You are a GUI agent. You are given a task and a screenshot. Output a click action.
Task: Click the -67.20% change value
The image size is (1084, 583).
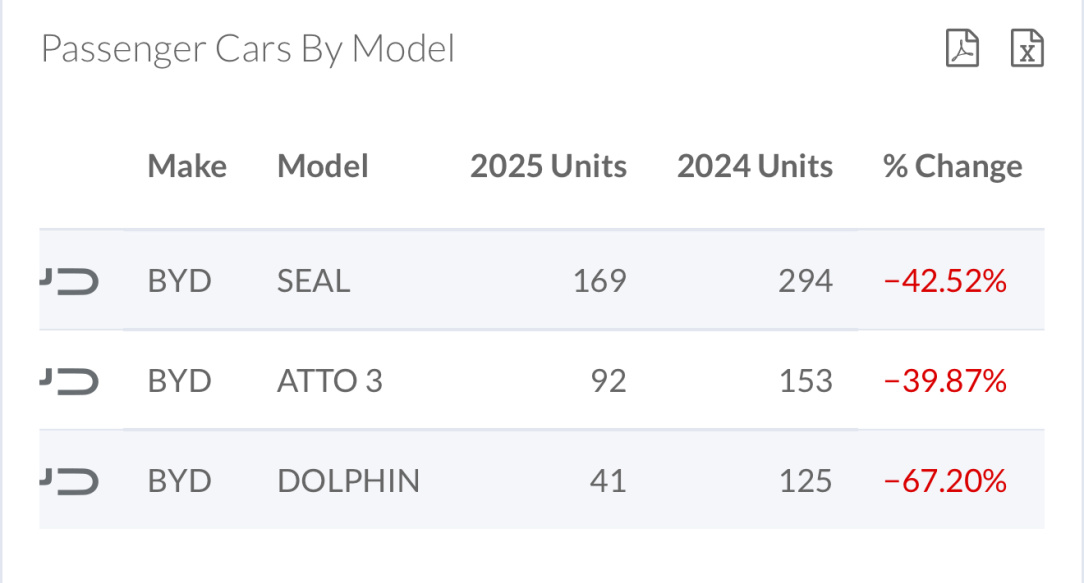click(945, 481)
